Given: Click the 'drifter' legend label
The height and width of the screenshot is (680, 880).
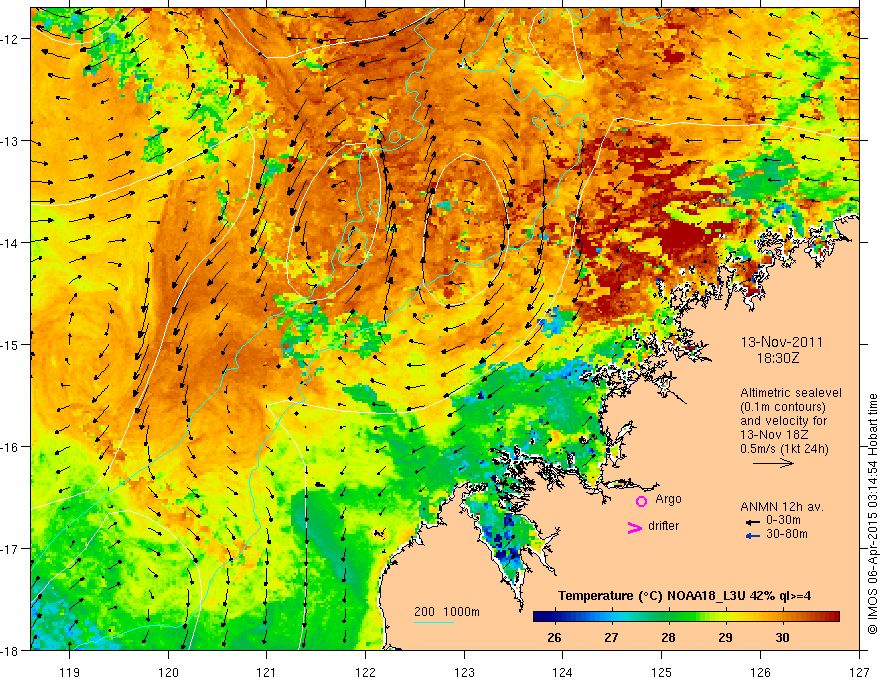Looking at the screenshot, I should click(x=663, y=526).
